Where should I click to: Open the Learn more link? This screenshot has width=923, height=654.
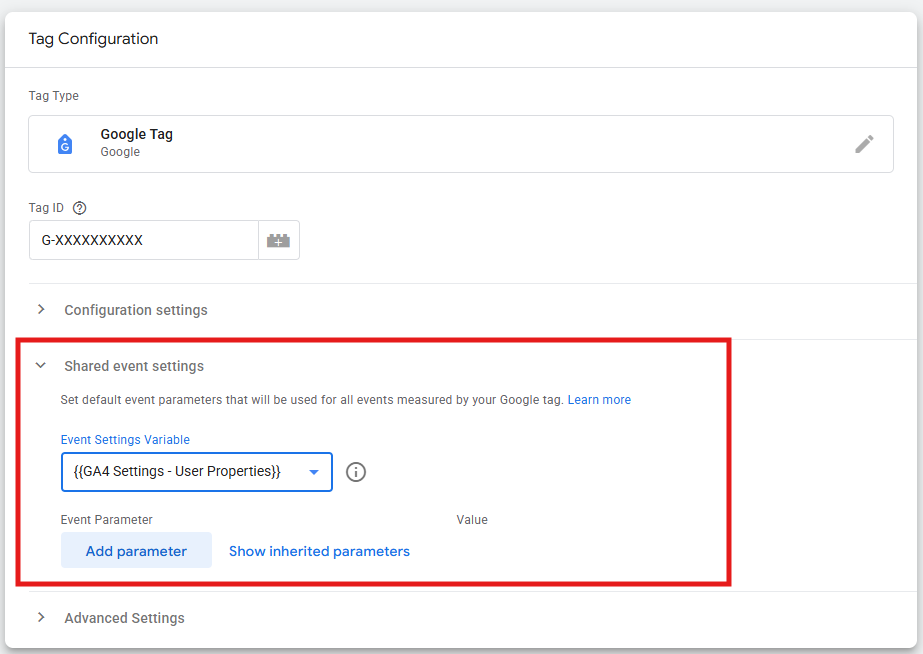(x=599, y=400)
